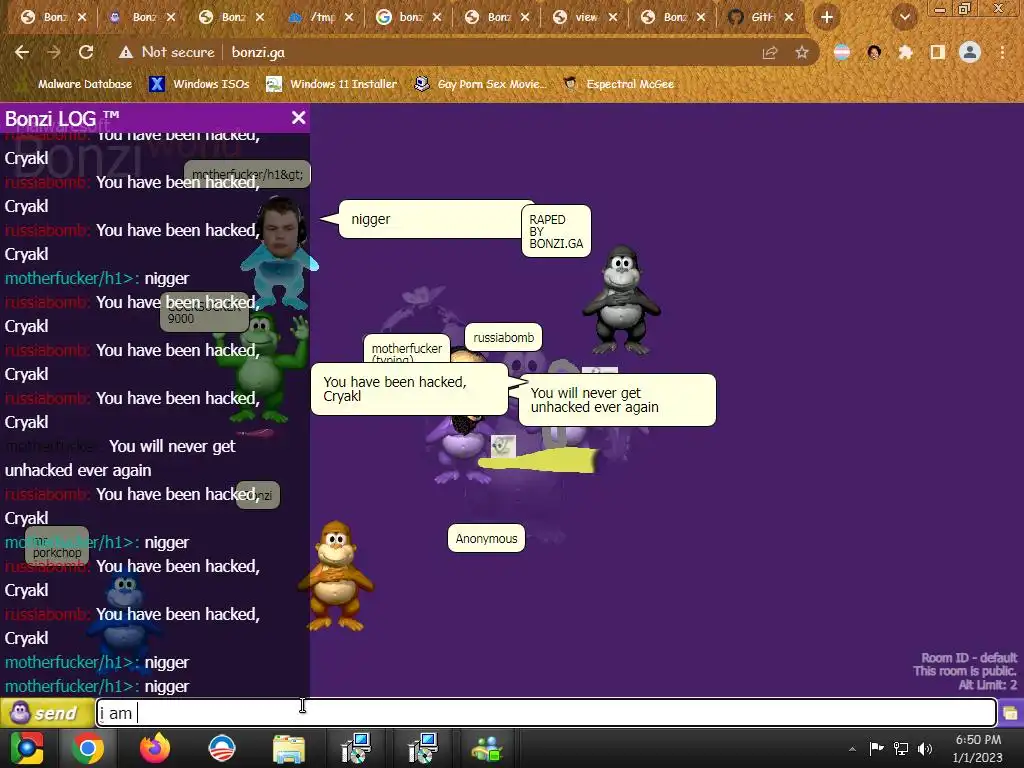Expand the tab search dropdown
This screenshot has width=1024, height=768.
pos(904,18)
